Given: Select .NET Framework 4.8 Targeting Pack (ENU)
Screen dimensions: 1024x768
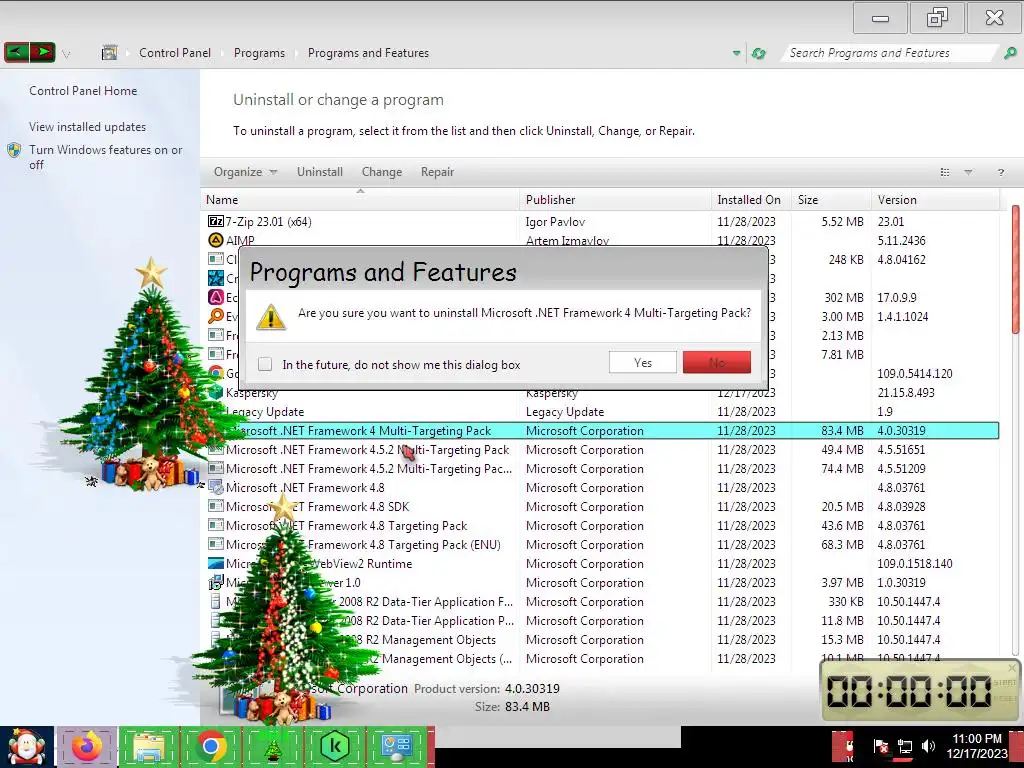Looking at the screenshot, I should (603, 545).
